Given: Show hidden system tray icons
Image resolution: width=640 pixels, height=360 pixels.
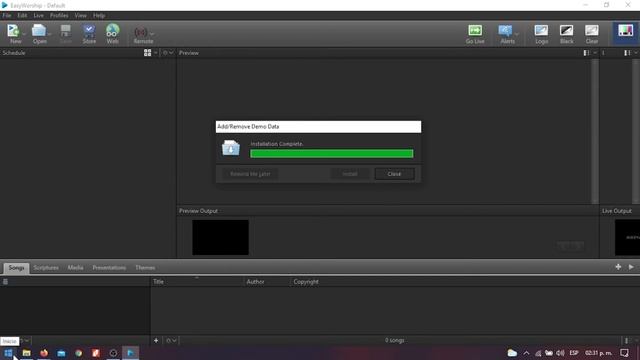Looking at the screenshot, I should pos(526,353).
